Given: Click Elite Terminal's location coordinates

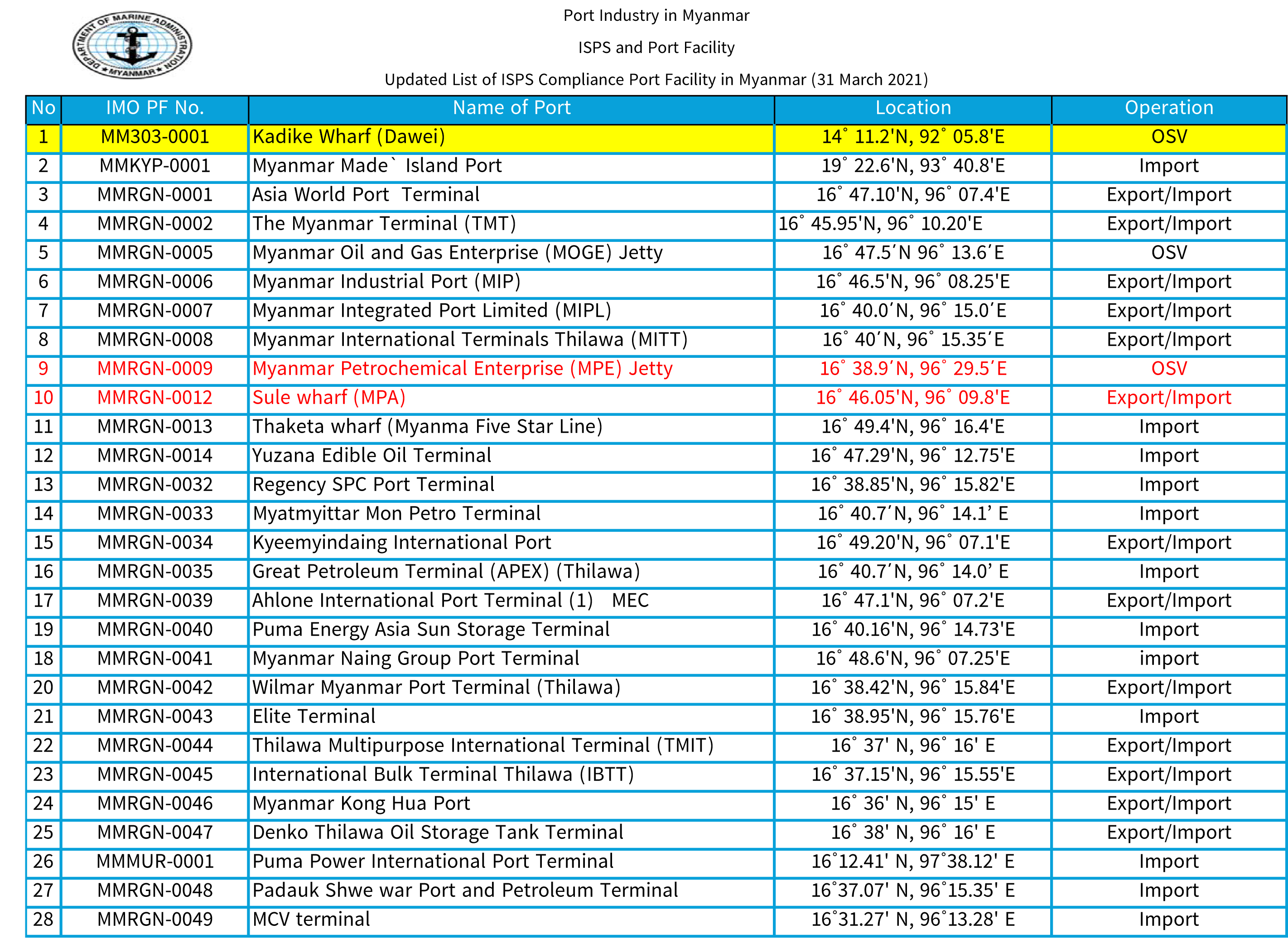Looking at the screenshot, I should 912,717.
